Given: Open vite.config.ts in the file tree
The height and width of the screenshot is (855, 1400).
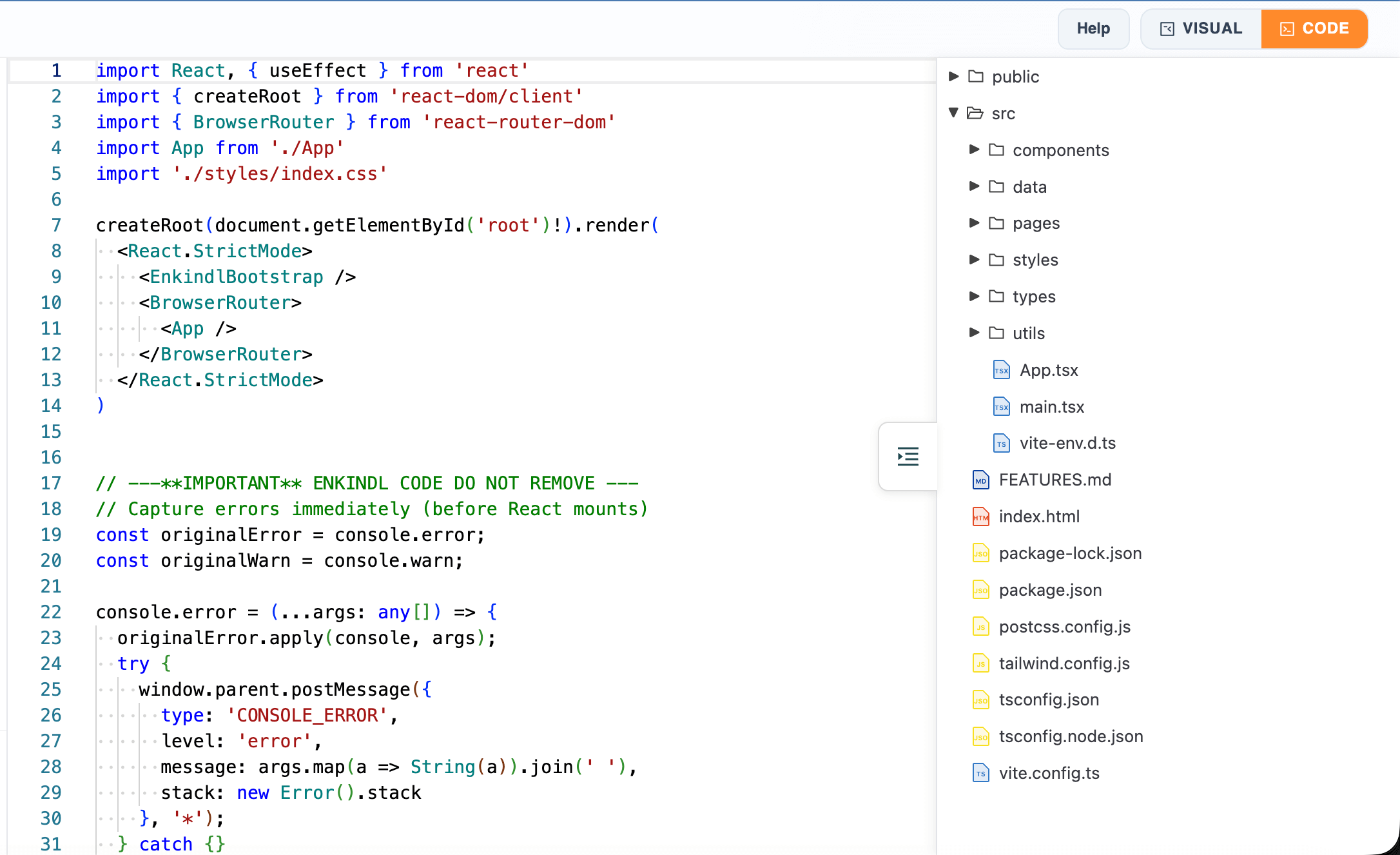Looking at the screenshot, I should (1049, 773).
